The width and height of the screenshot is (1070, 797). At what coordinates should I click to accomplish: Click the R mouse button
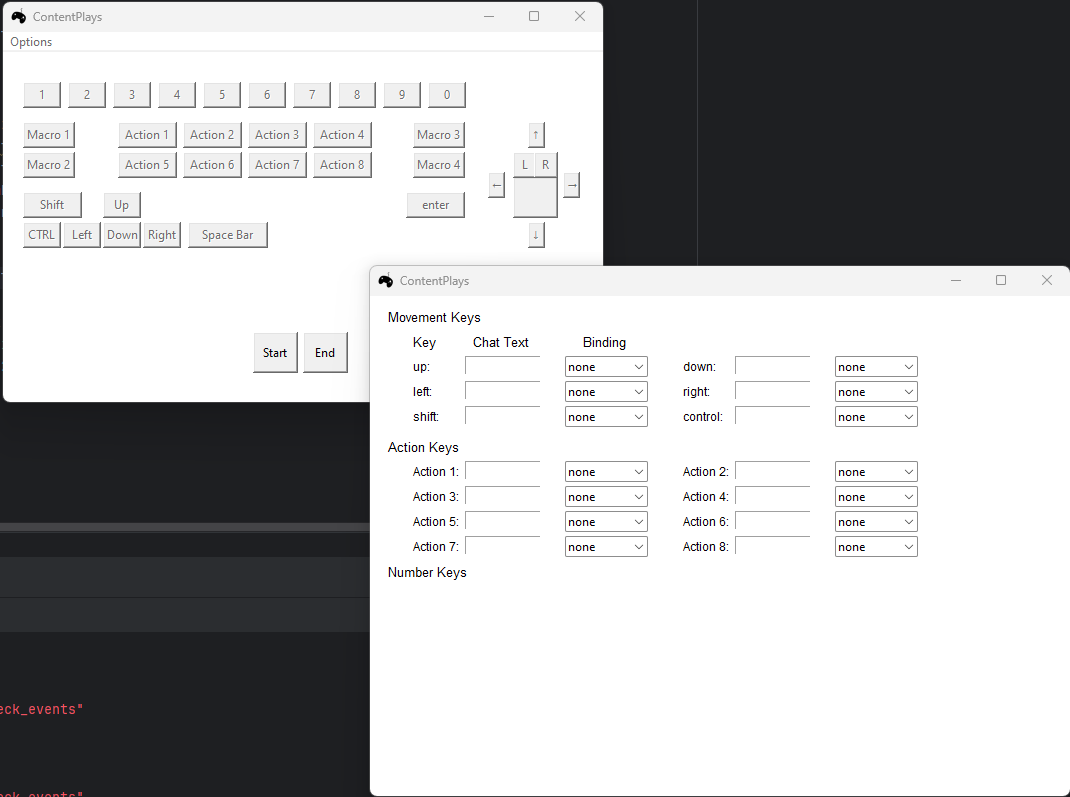pos(546,164)
